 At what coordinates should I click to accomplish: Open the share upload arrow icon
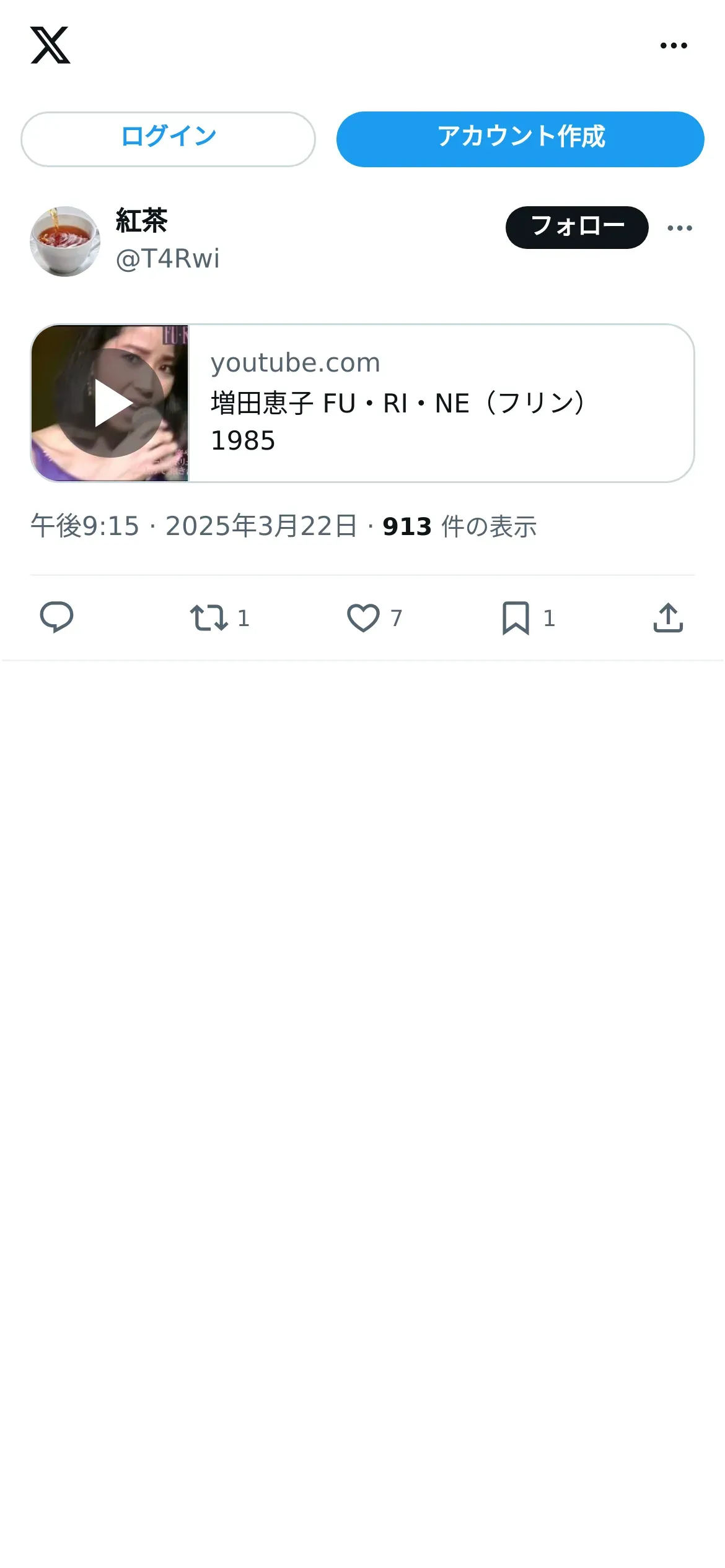point(668,617)
